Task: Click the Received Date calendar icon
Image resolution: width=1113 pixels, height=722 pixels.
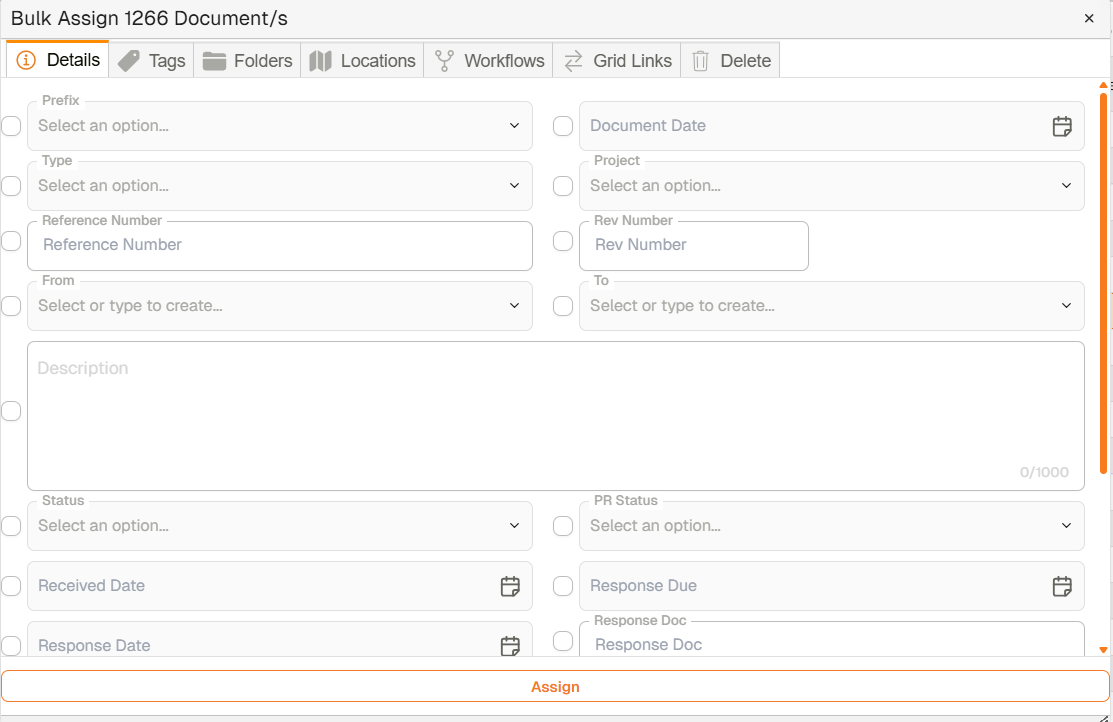Action: pos(510,586)
